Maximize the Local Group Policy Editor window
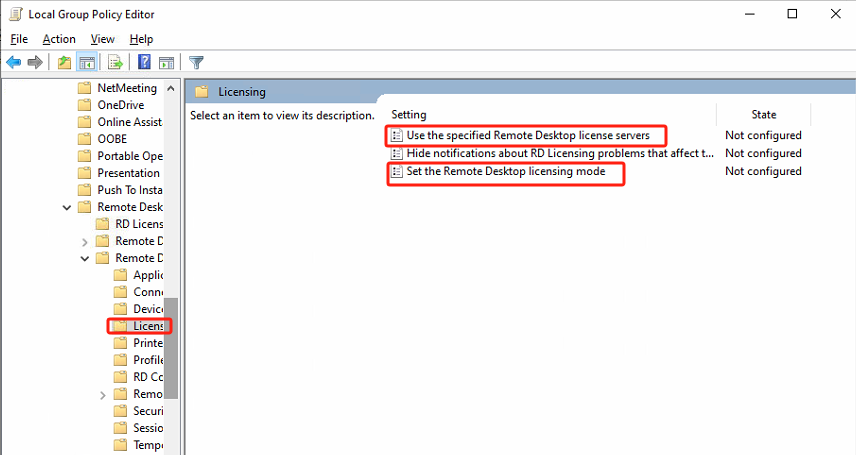 tap(792, 14)
